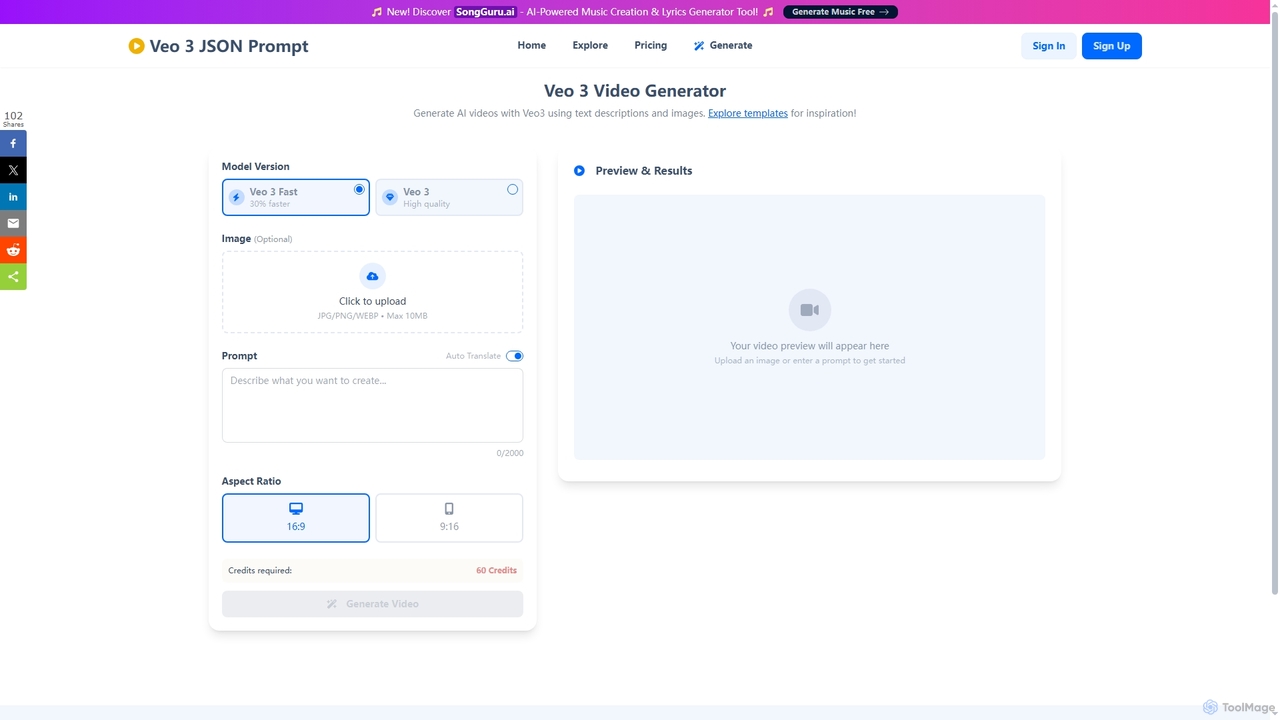
Task: Click the 'Credits required:' label
Action: pos(260,570)
